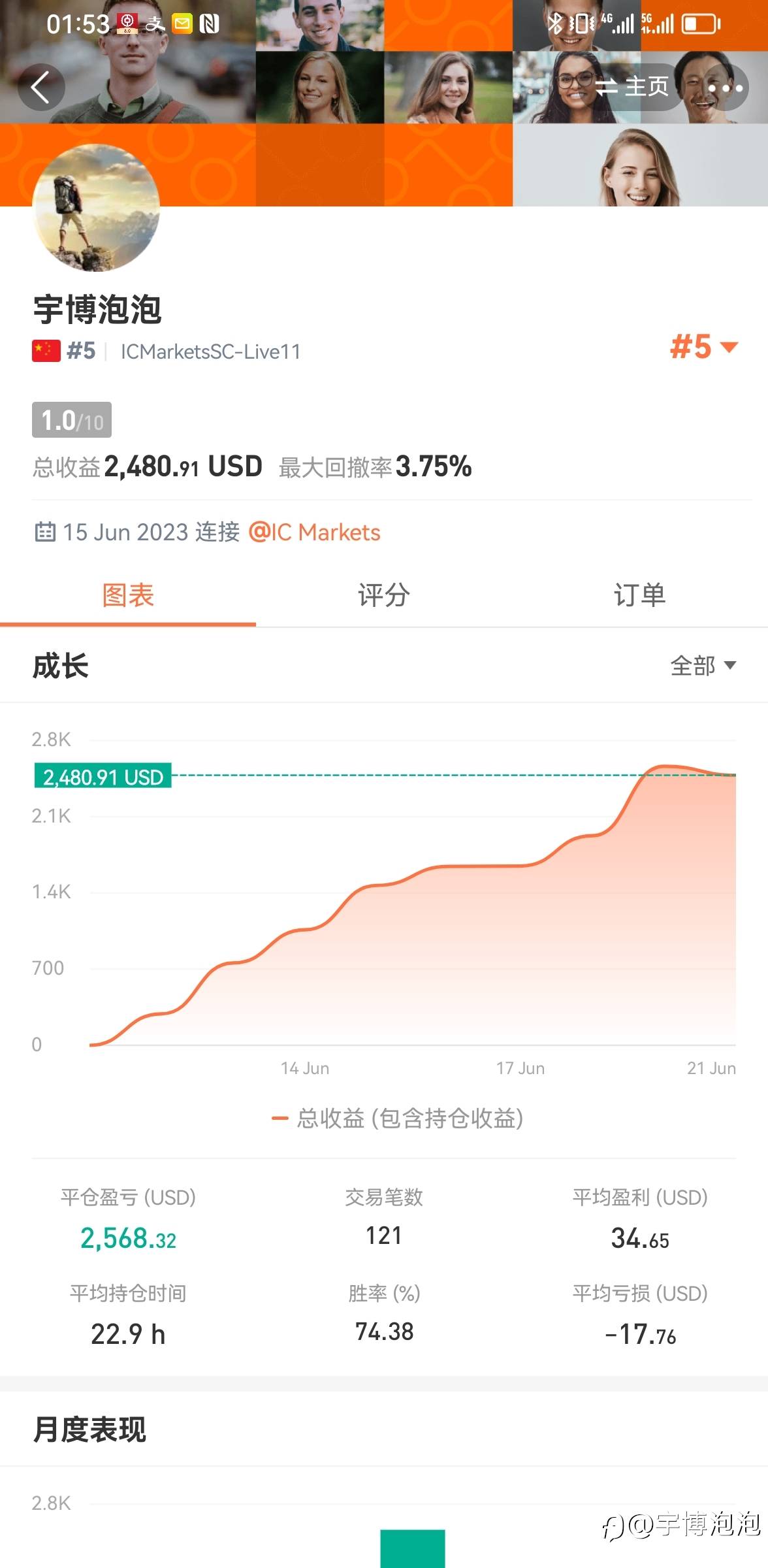The height and width of the screenshot is (1568, 768).
Task: Tap the NFC status bar icon
Action: (209, 25)
